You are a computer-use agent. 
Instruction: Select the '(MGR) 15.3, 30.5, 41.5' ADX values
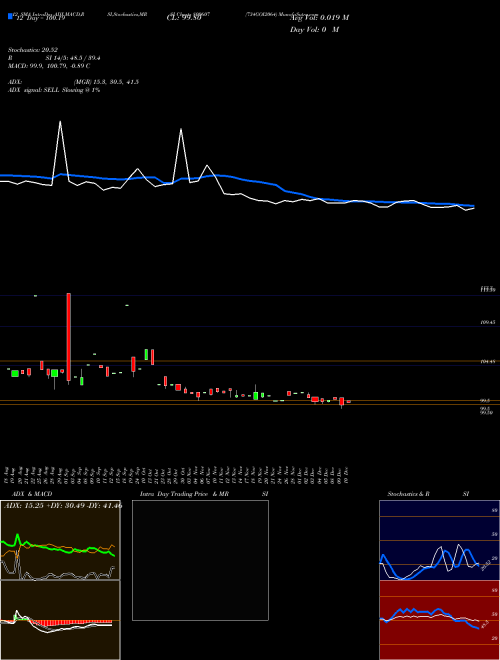click(106, 82)
